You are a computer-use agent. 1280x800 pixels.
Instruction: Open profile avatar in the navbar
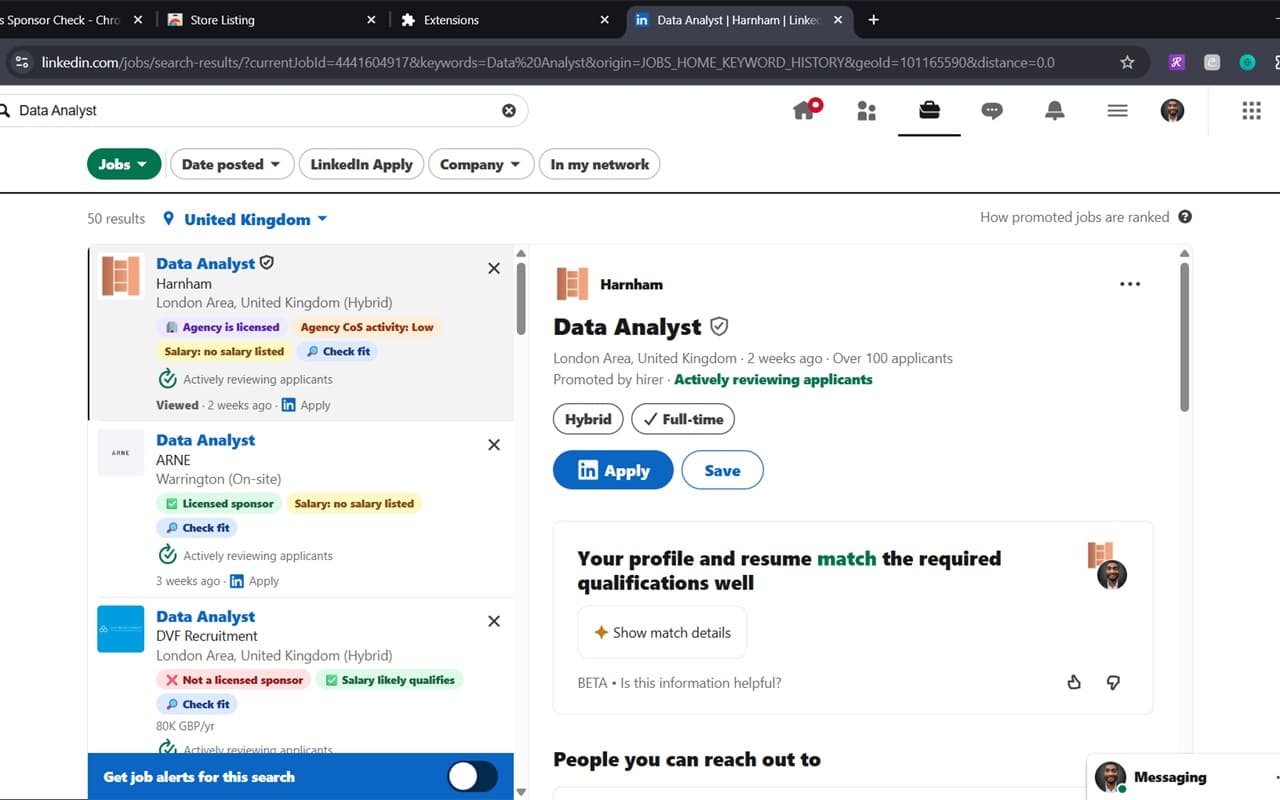[1172, 110]
